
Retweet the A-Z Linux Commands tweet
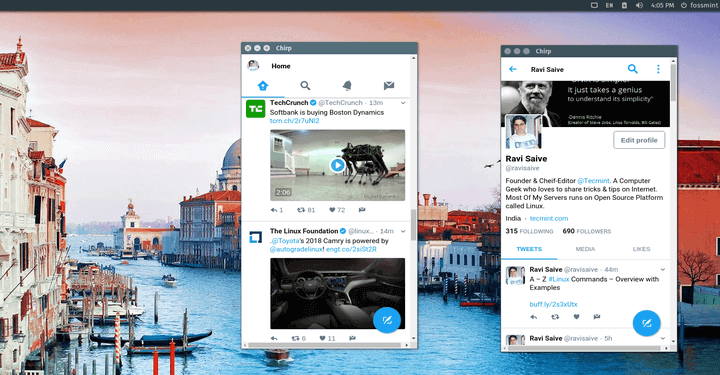click(x=555, y=317)
